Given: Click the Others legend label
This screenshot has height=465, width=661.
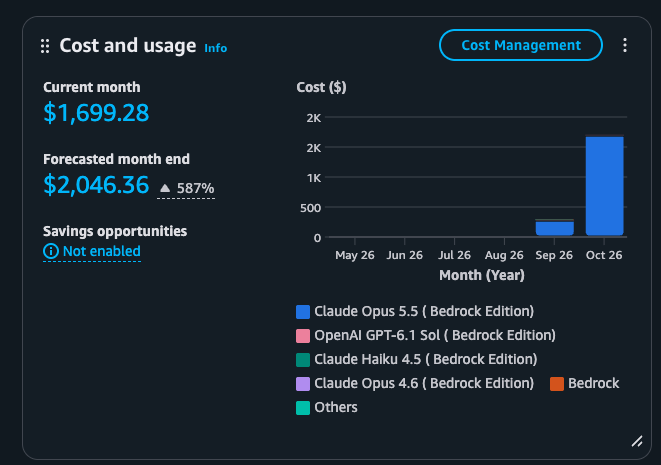Looking at the screenshot, I should 336,407.
